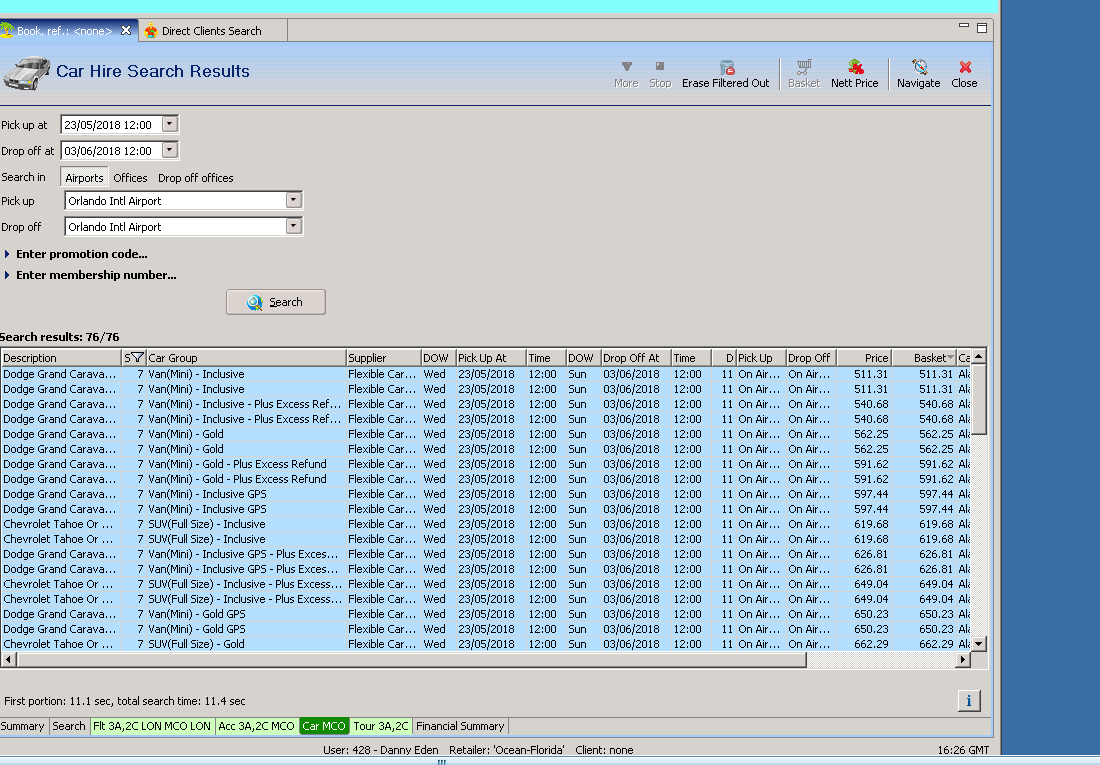Click the Nett Price toolbar icon
The height and width of the screenshot is (765, 1100).
tap(854, 68)
